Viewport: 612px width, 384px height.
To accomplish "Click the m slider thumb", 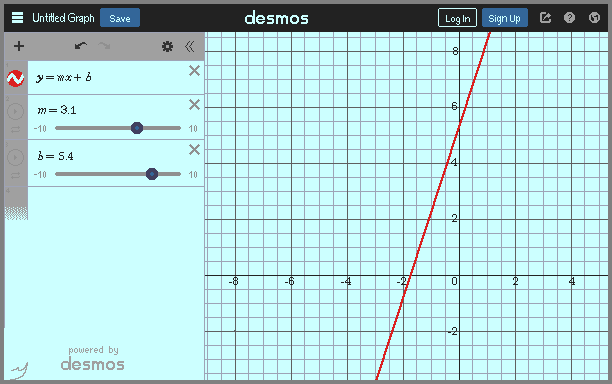I will pyautogui.click(x=137, y=128).
